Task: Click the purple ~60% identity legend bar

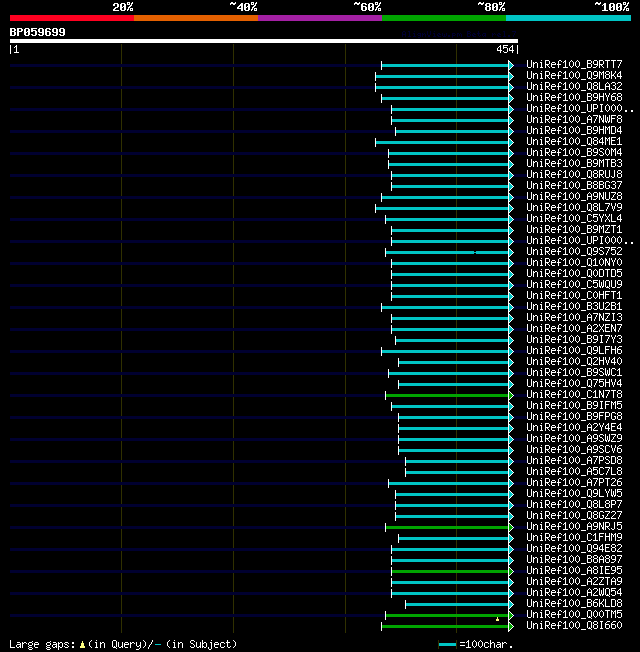Action: click(320, 18)
